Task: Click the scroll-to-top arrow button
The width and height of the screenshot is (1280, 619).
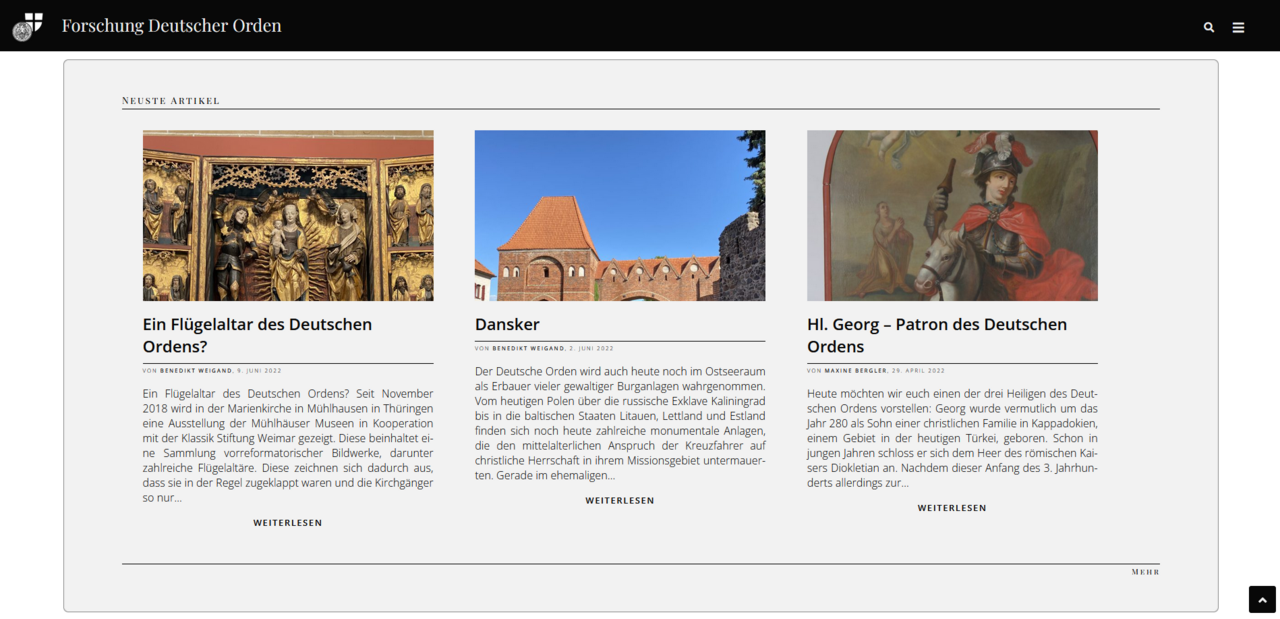Action: tap(1262, 599)
